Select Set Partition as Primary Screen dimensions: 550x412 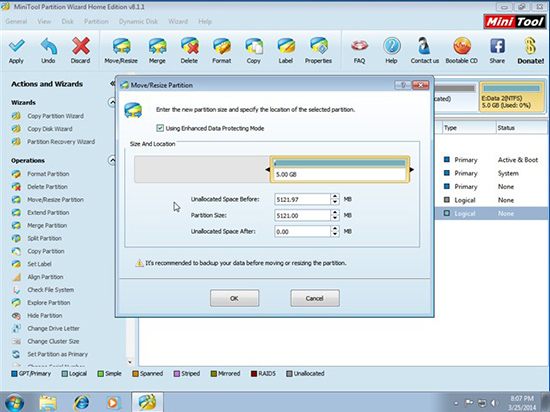(x=58, y=354)
